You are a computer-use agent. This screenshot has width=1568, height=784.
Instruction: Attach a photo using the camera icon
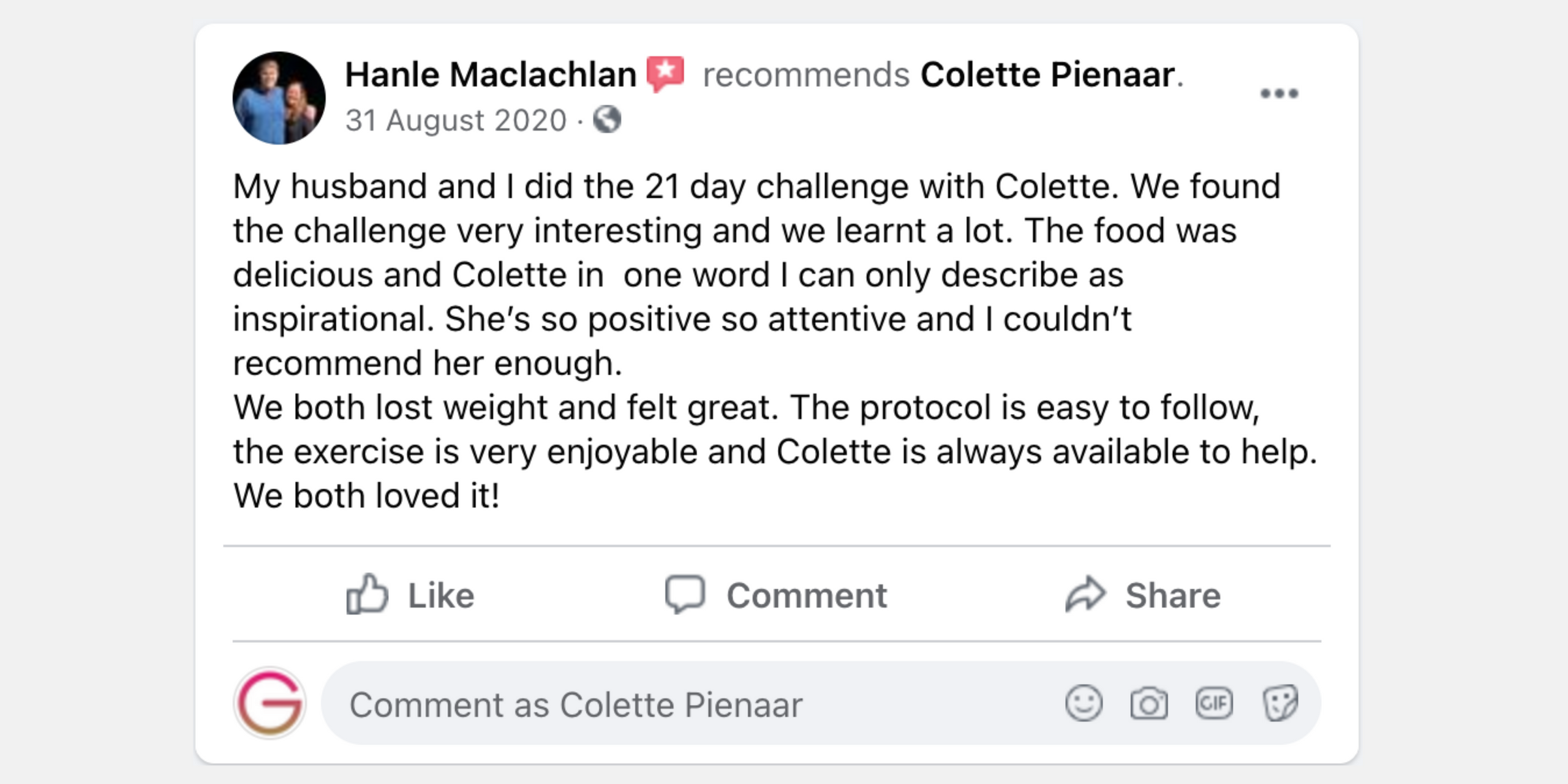pos(1148,703)
